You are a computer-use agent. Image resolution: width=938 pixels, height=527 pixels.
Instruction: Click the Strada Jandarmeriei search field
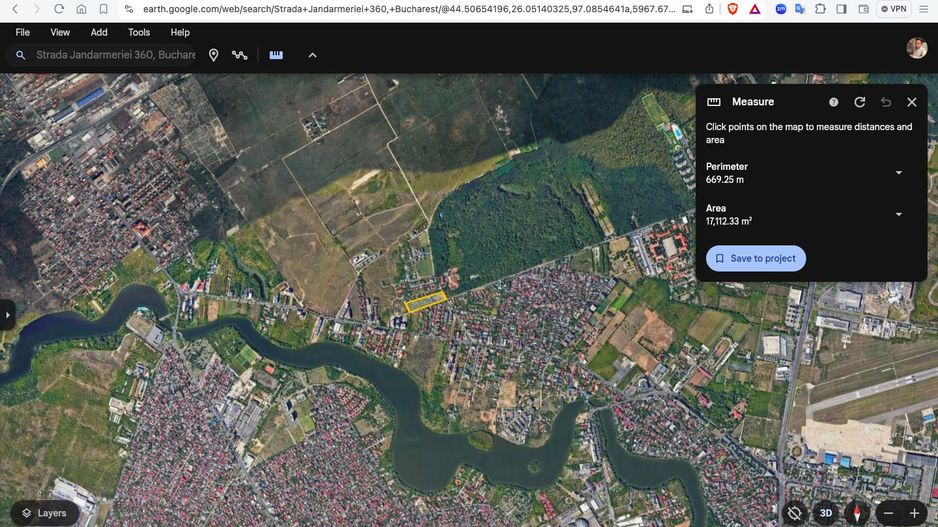[115, 55]
